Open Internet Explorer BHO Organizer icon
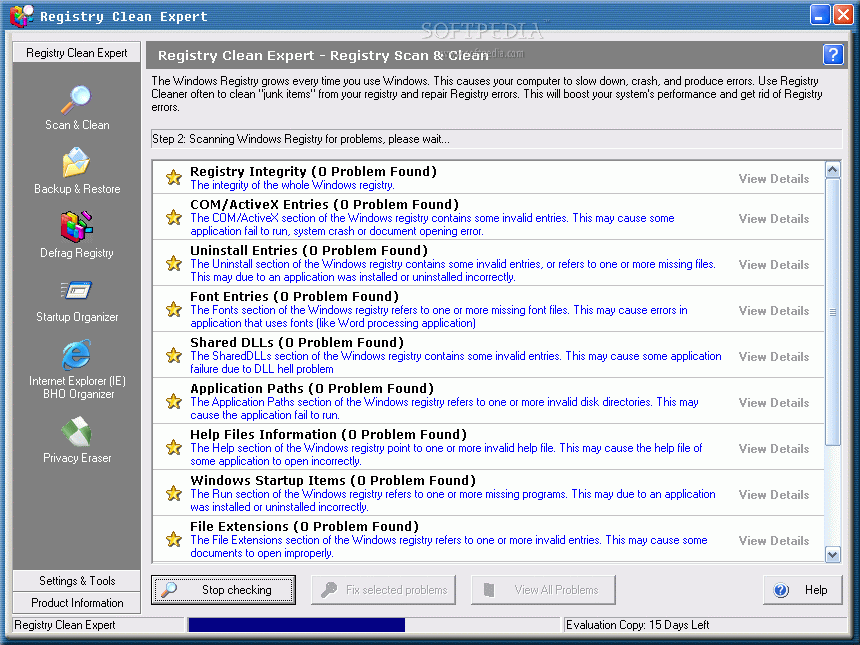Viewport: 860px width, 645px height. [x=76, y=355]
